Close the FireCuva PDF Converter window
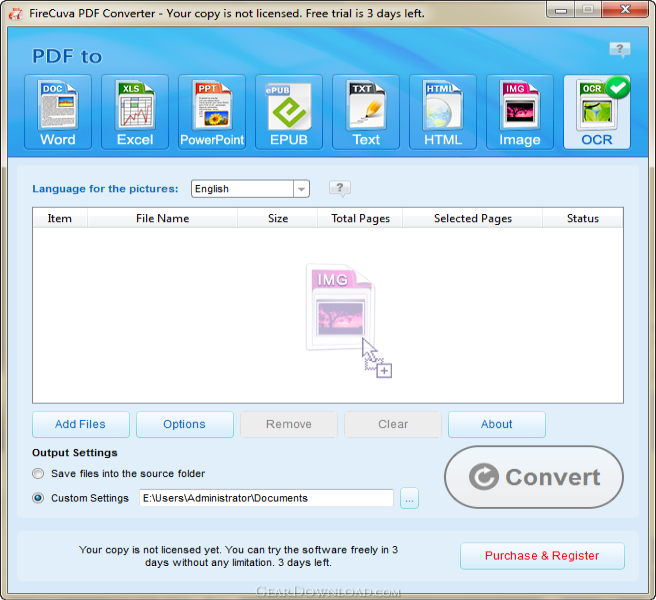This screenshot has width=656, height=600. [x=625, y=10]
